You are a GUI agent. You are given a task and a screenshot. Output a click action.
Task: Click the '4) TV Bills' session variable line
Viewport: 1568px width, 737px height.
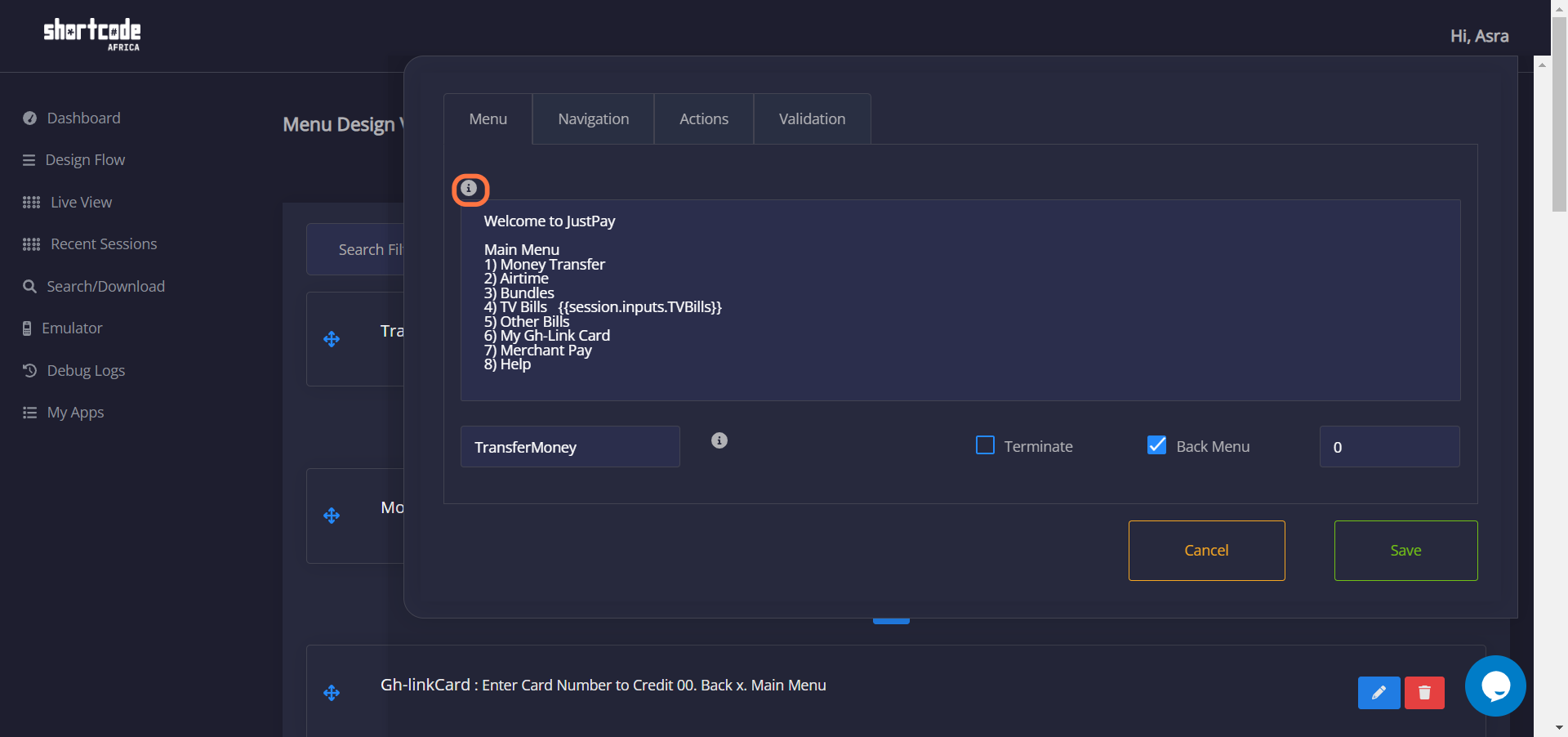[x=603, y=307]
